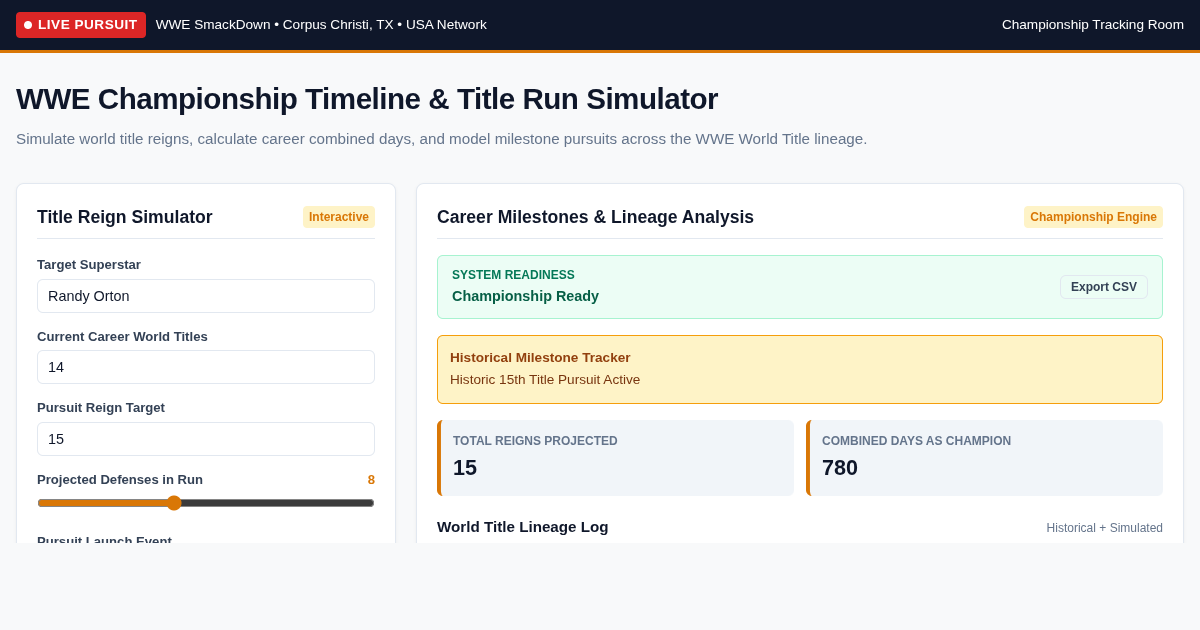Click the Career Milestones & Lineage Analysis heading
The width and height of the screenshot is (1200, 630).
click(595, 217)
